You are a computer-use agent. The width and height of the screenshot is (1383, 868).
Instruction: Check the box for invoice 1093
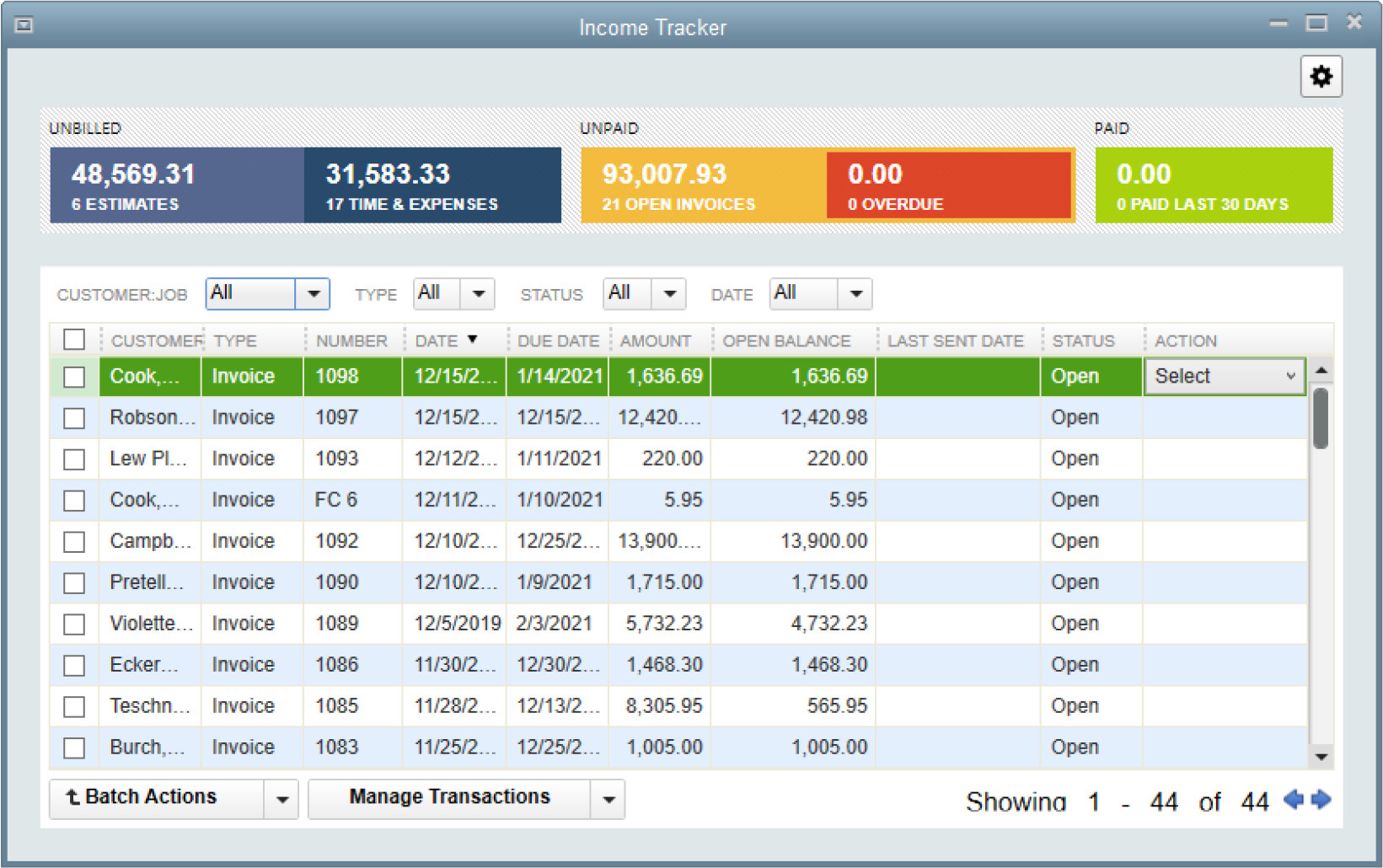coord(74,459)
